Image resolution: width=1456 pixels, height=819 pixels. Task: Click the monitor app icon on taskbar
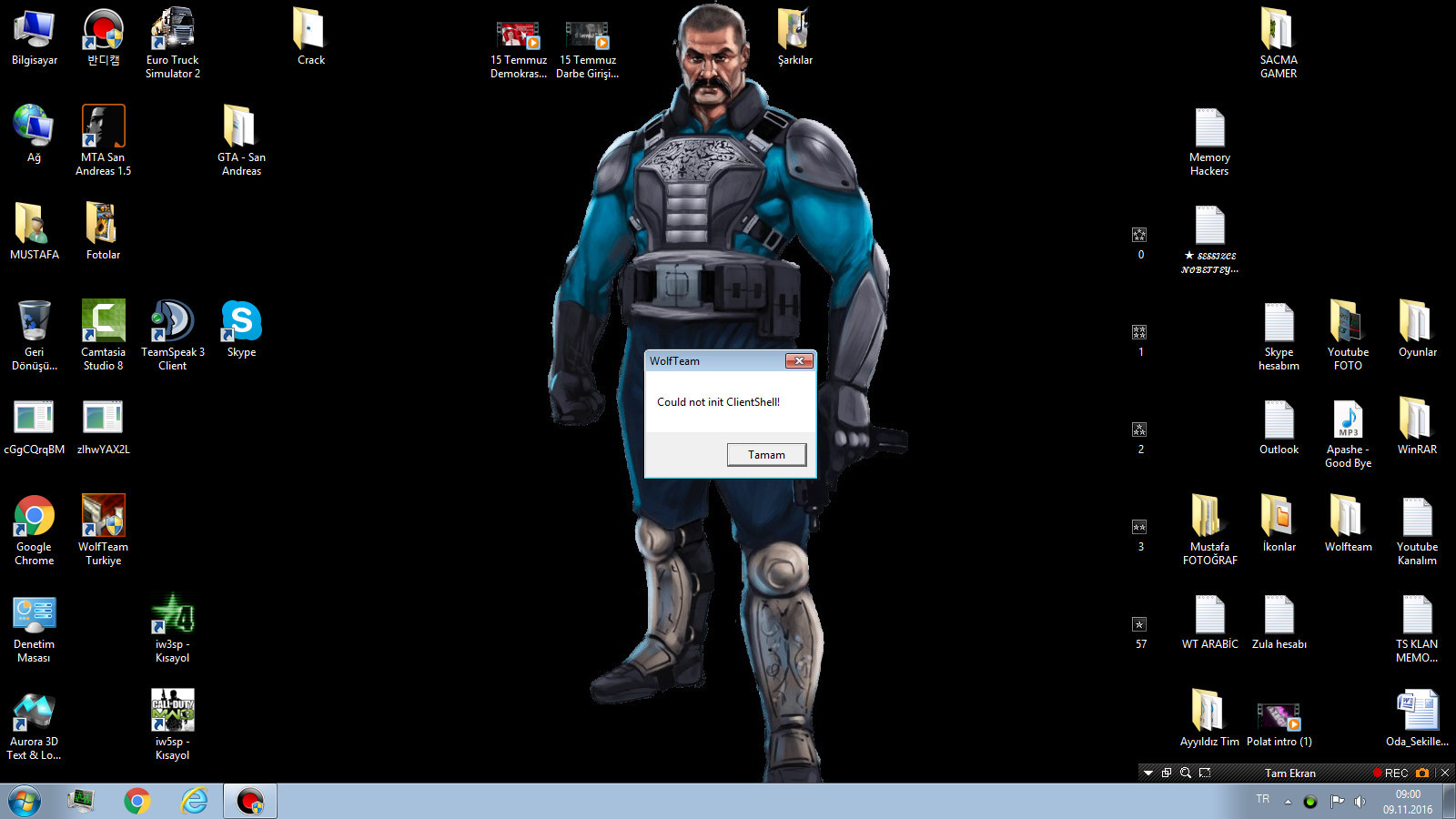click(81, 801)
